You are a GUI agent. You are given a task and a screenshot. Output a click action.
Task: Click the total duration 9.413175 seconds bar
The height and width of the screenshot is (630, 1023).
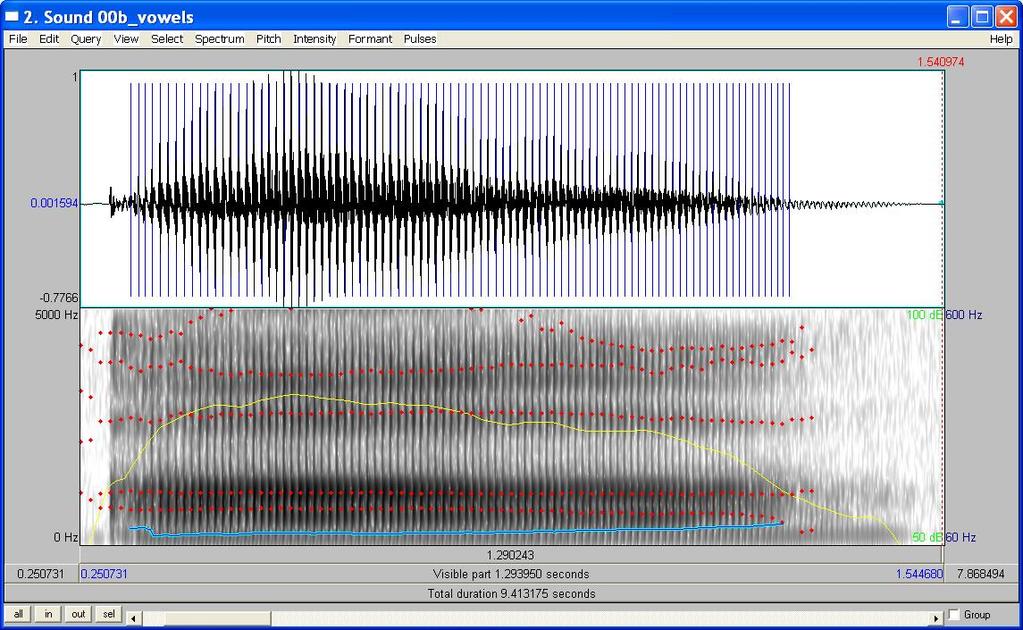511,593
